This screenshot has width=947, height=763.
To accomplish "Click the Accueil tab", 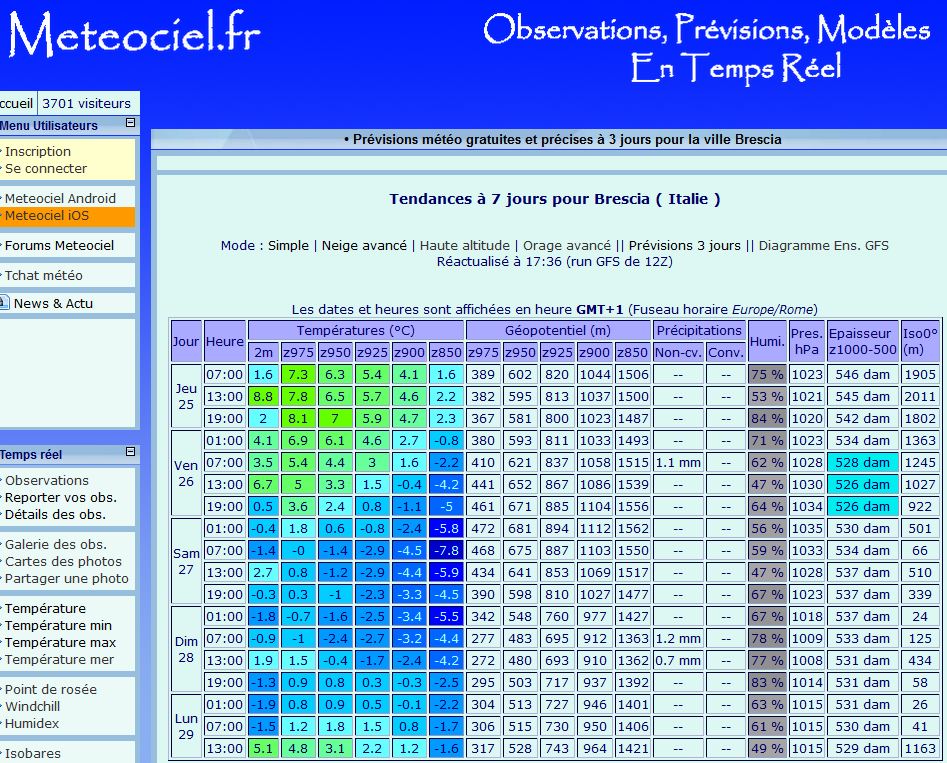I will [x=17, y=103].
